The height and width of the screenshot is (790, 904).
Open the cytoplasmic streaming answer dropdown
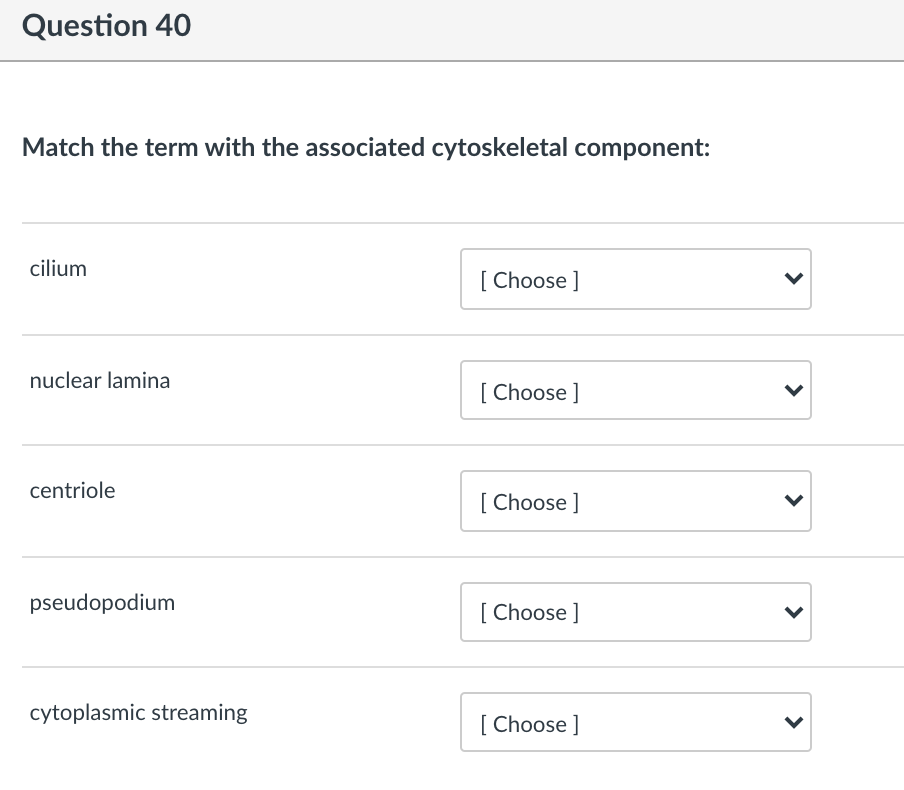tap(635, 723)
